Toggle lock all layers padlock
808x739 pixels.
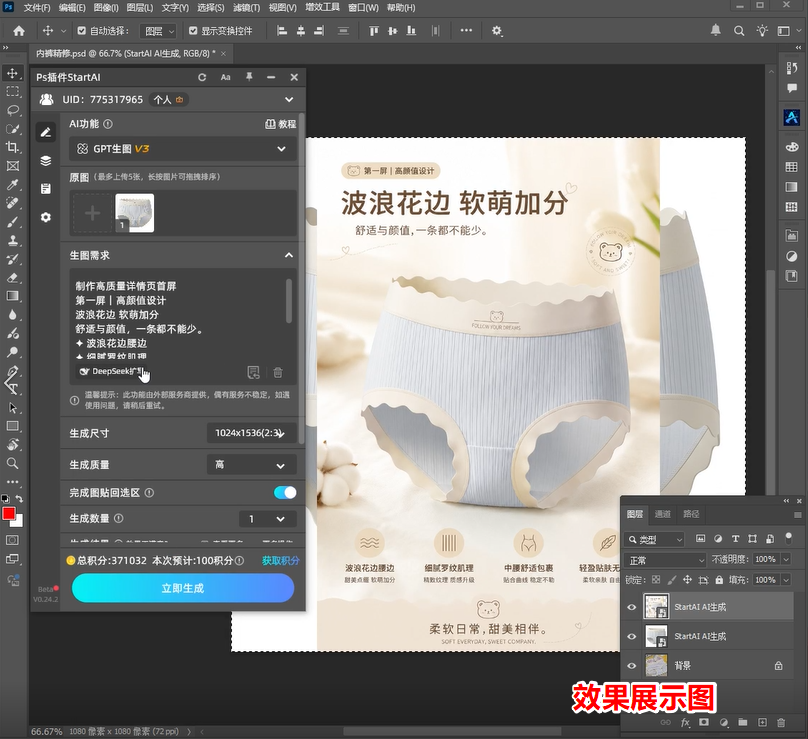click(x=719, y=580)
